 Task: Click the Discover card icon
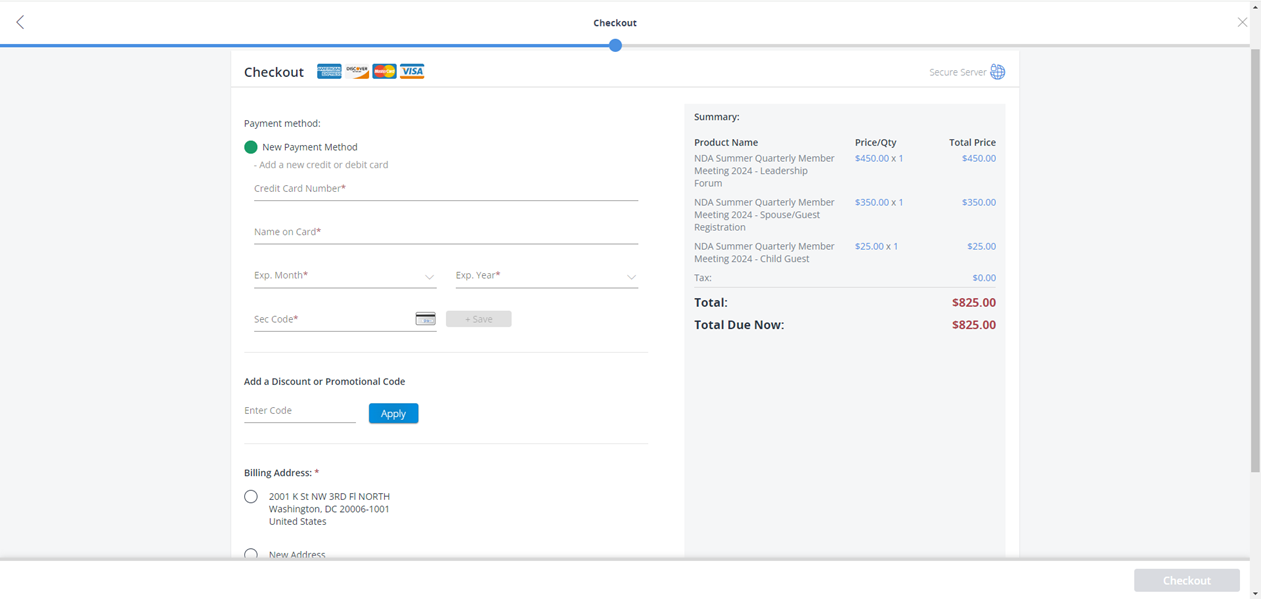[357, 72]
